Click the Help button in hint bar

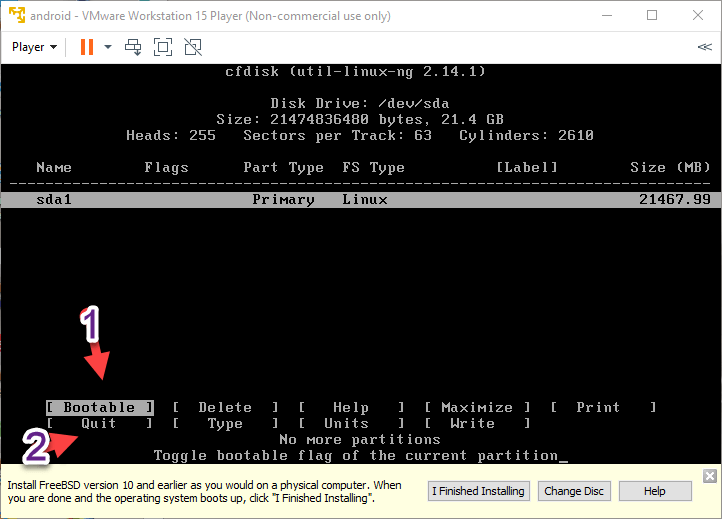[x=655, y=491]
